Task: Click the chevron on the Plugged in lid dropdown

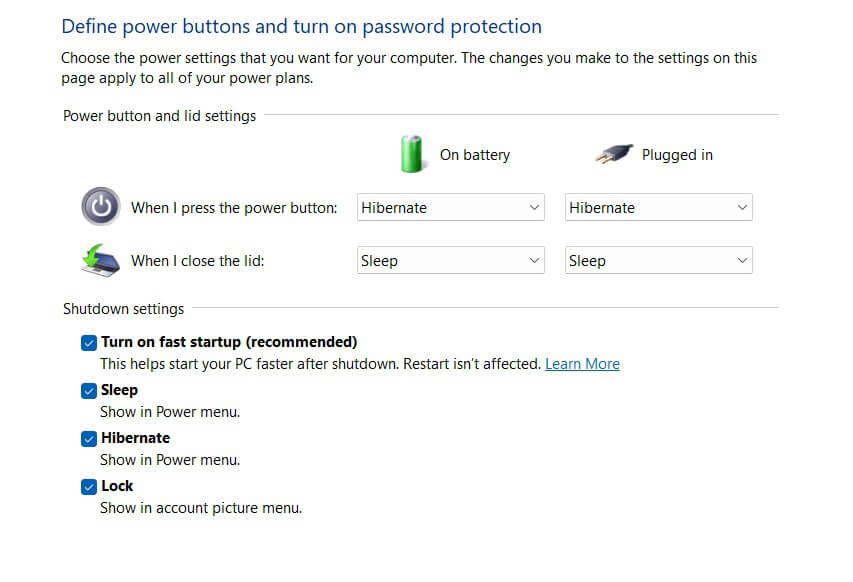Action: click(742, 260)
